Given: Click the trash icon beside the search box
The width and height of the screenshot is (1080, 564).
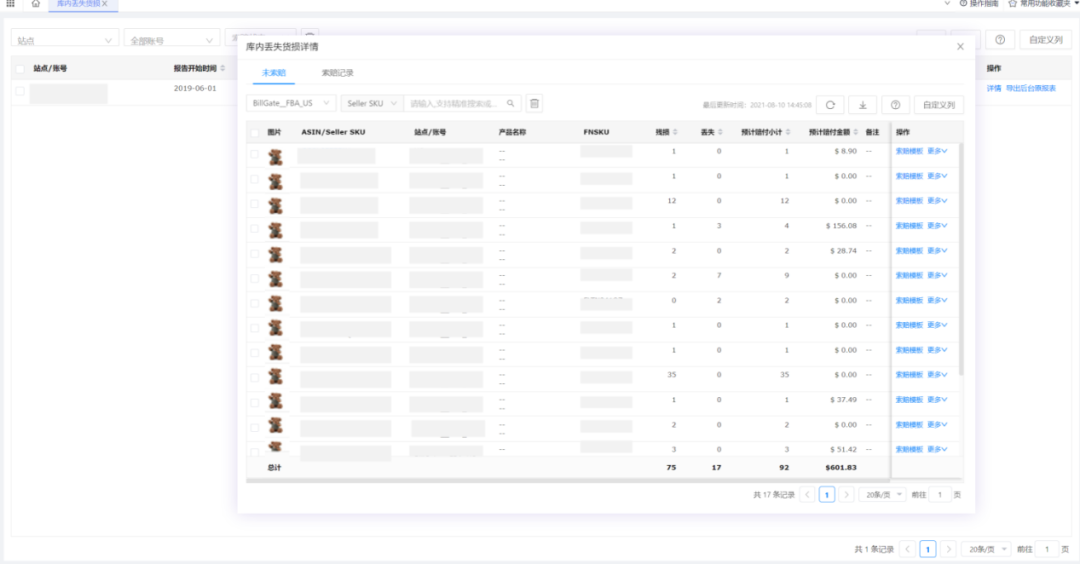Looking at the screenshot, I should pyautogui.click(x=535, y=103).
